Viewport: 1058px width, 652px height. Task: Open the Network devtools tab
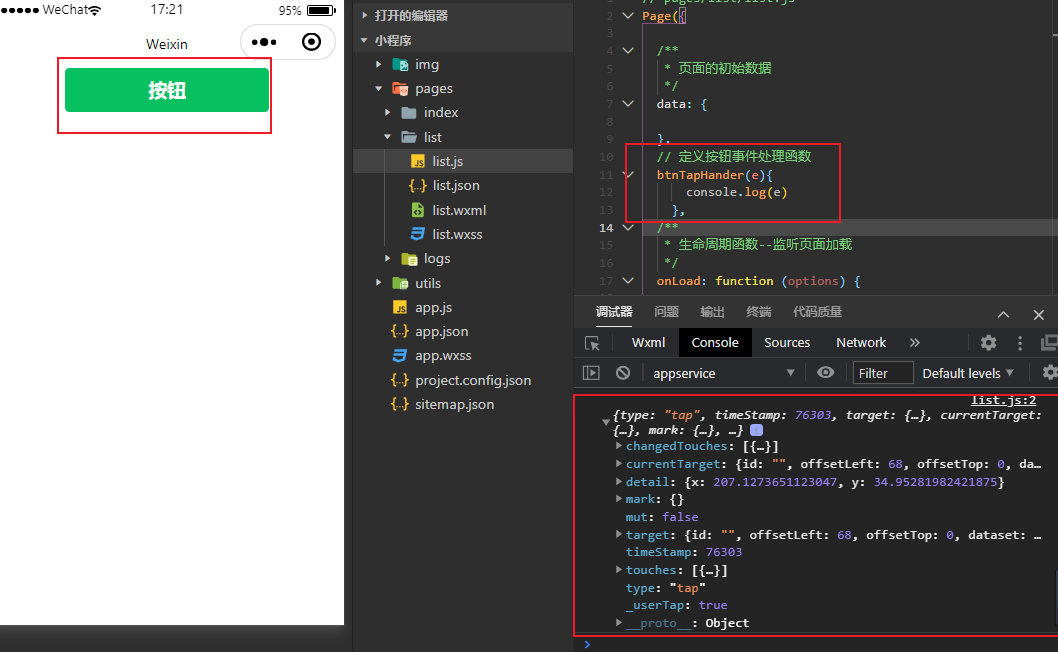tap(861, 343)
